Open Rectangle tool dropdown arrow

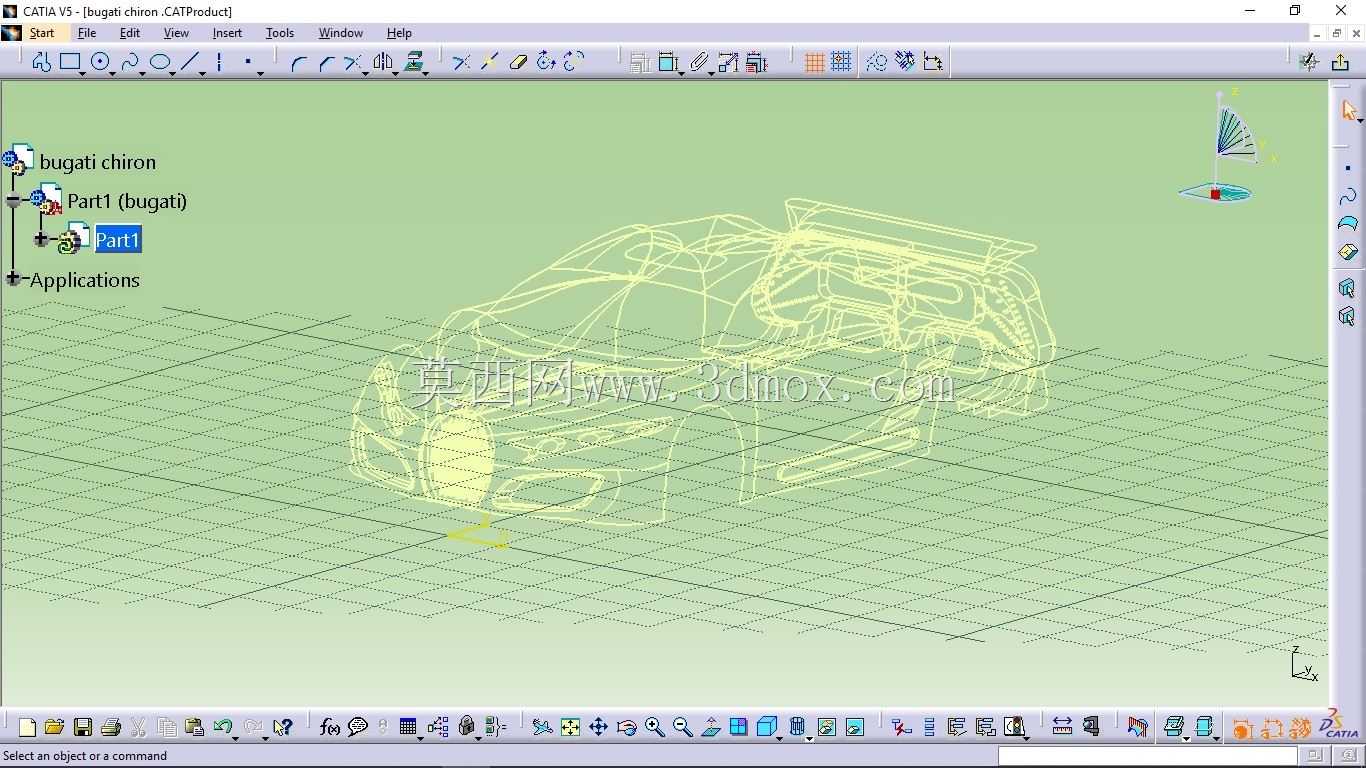(83, 72)
